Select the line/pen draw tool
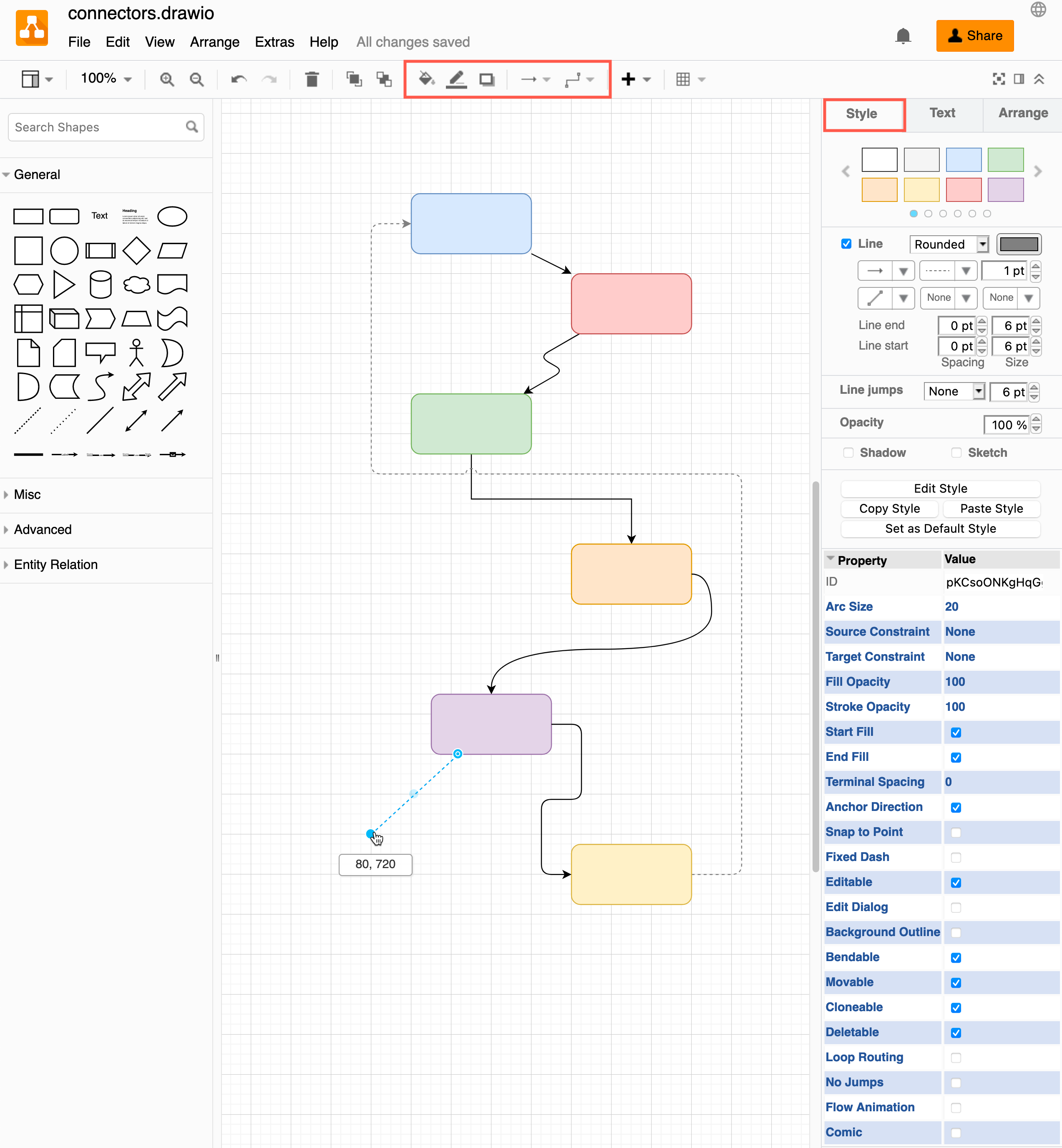This screenshot has height=1148, width=1062. pos(456,79)
